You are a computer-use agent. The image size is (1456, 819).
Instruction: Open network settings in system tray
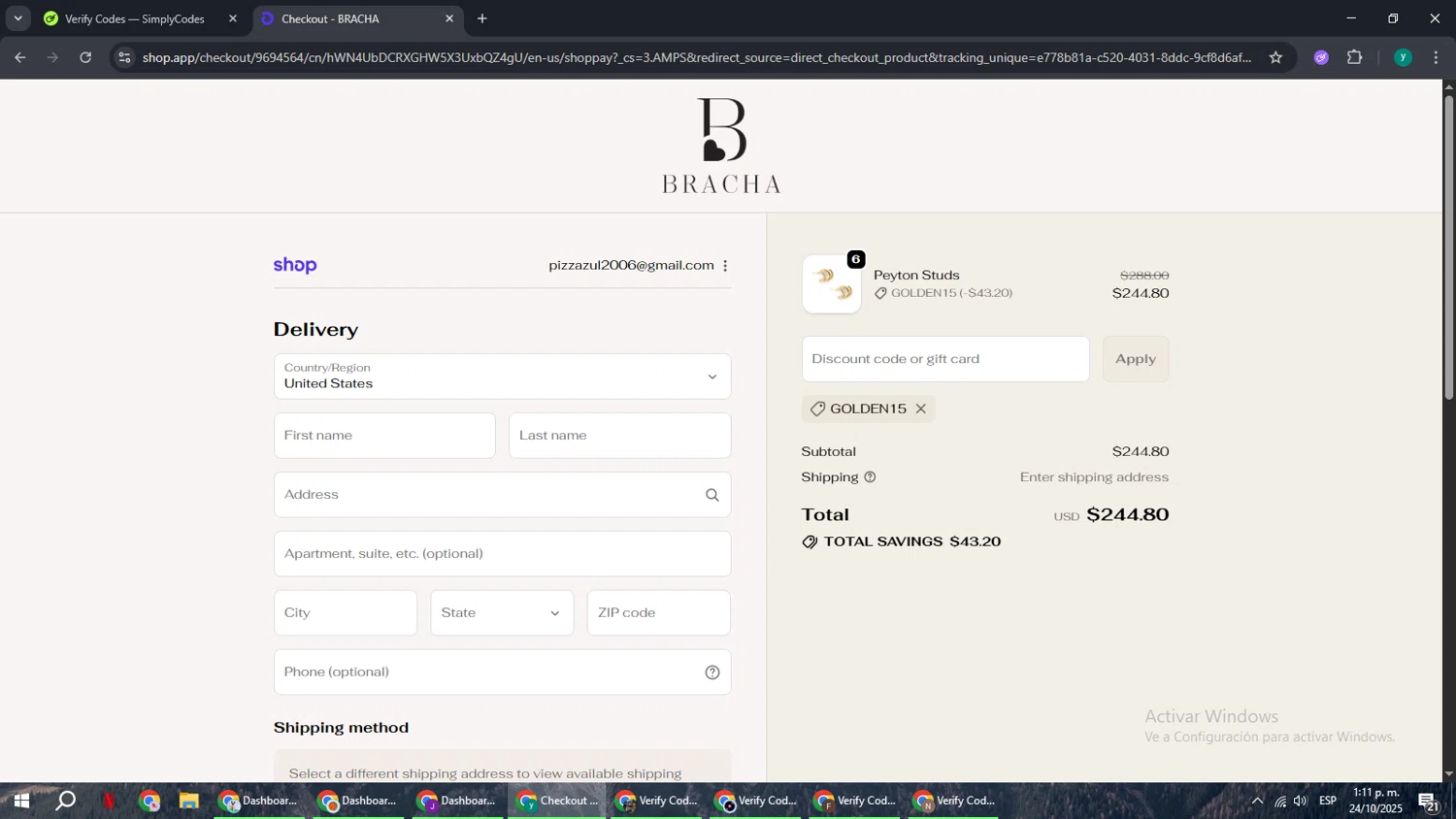[1279, 801]
